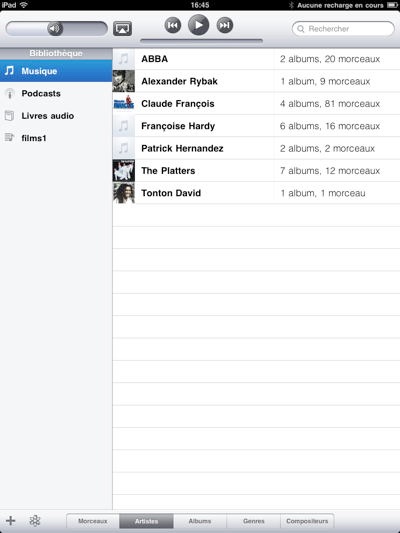
Task: Click The Platters album artwork
Action: (124, 171)
